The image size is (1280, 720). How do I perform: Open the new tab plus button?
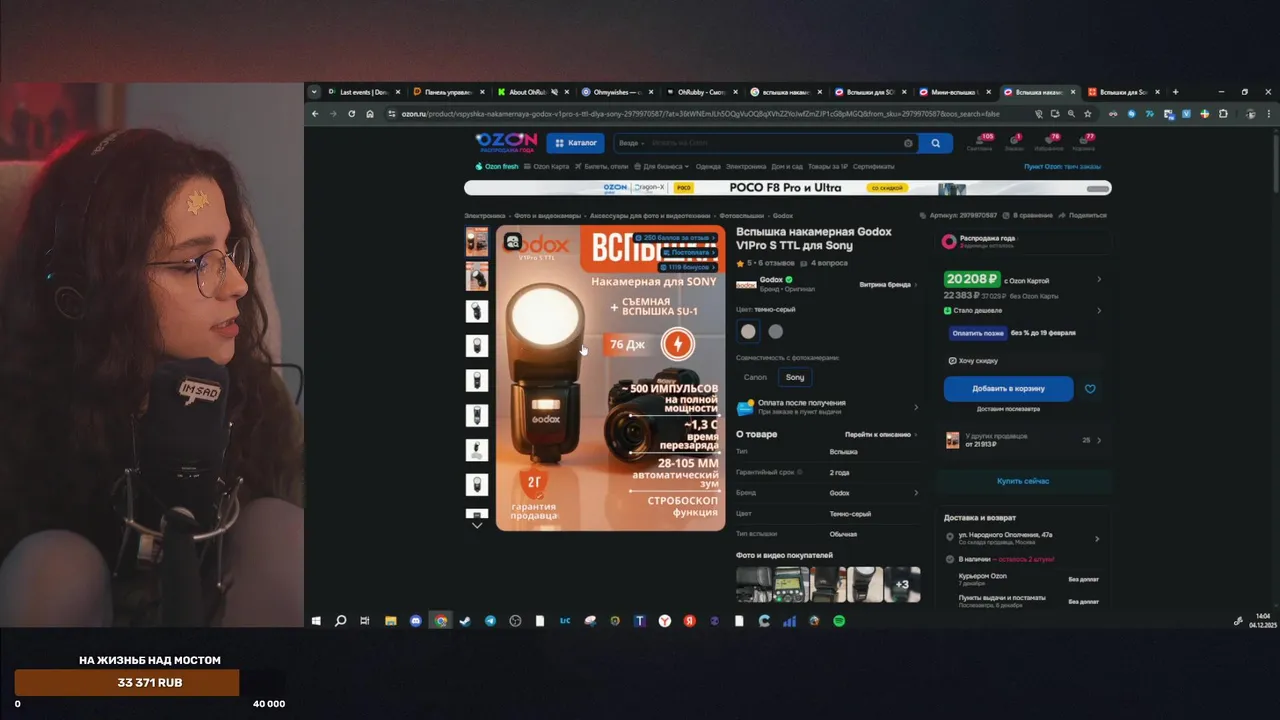point(1175,92)
